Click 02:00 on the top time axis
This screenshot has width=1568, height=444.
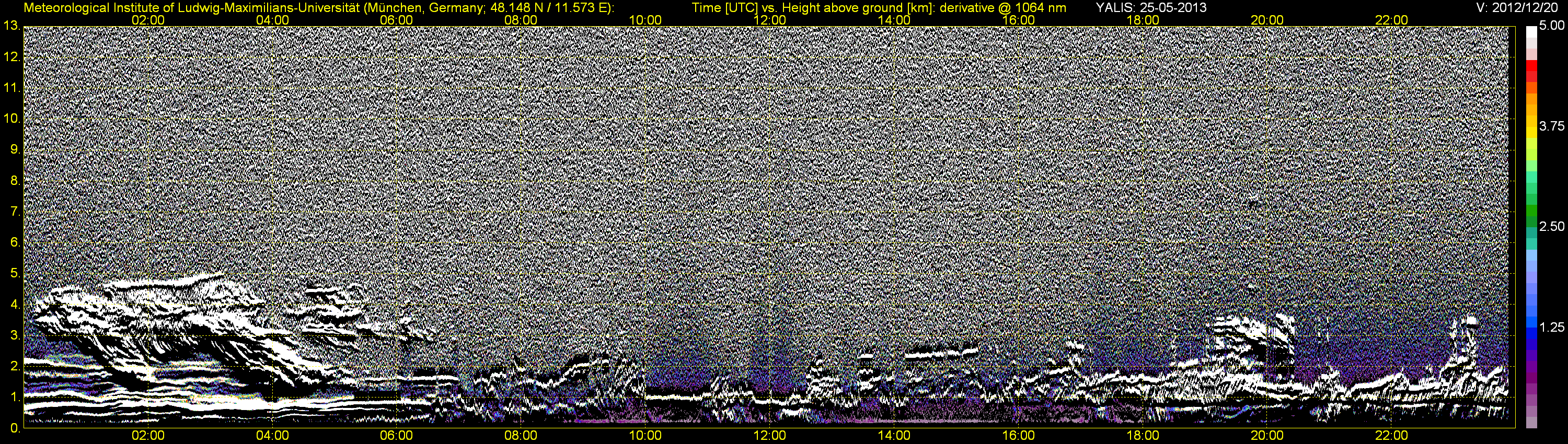pos(148,20)
